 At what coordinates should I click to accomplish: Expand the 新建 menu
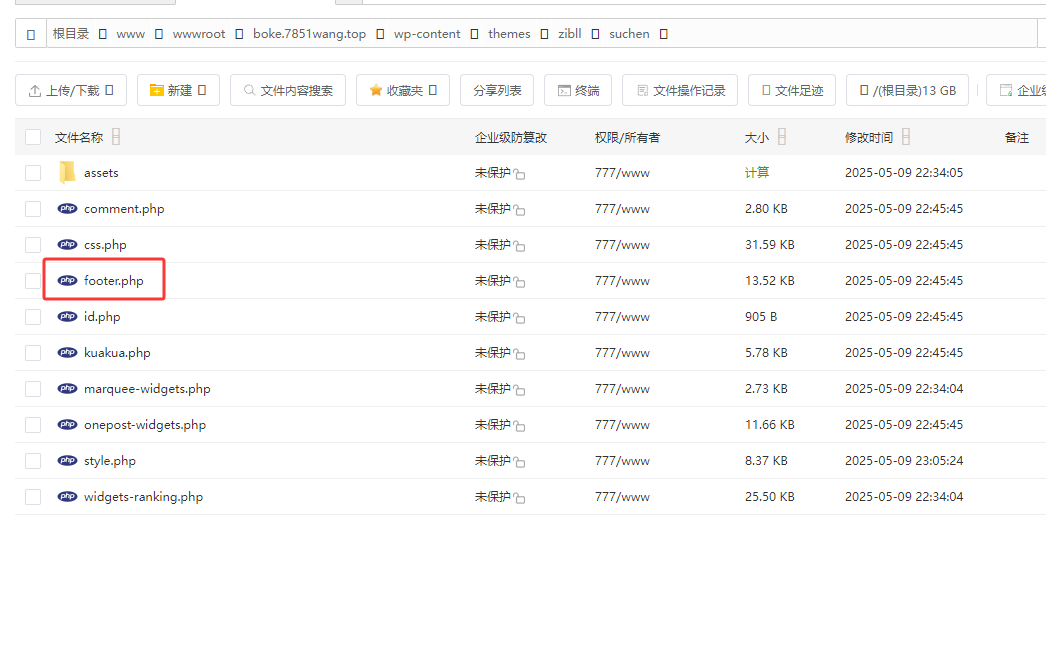pyautogui.click(x=178, y=91)
